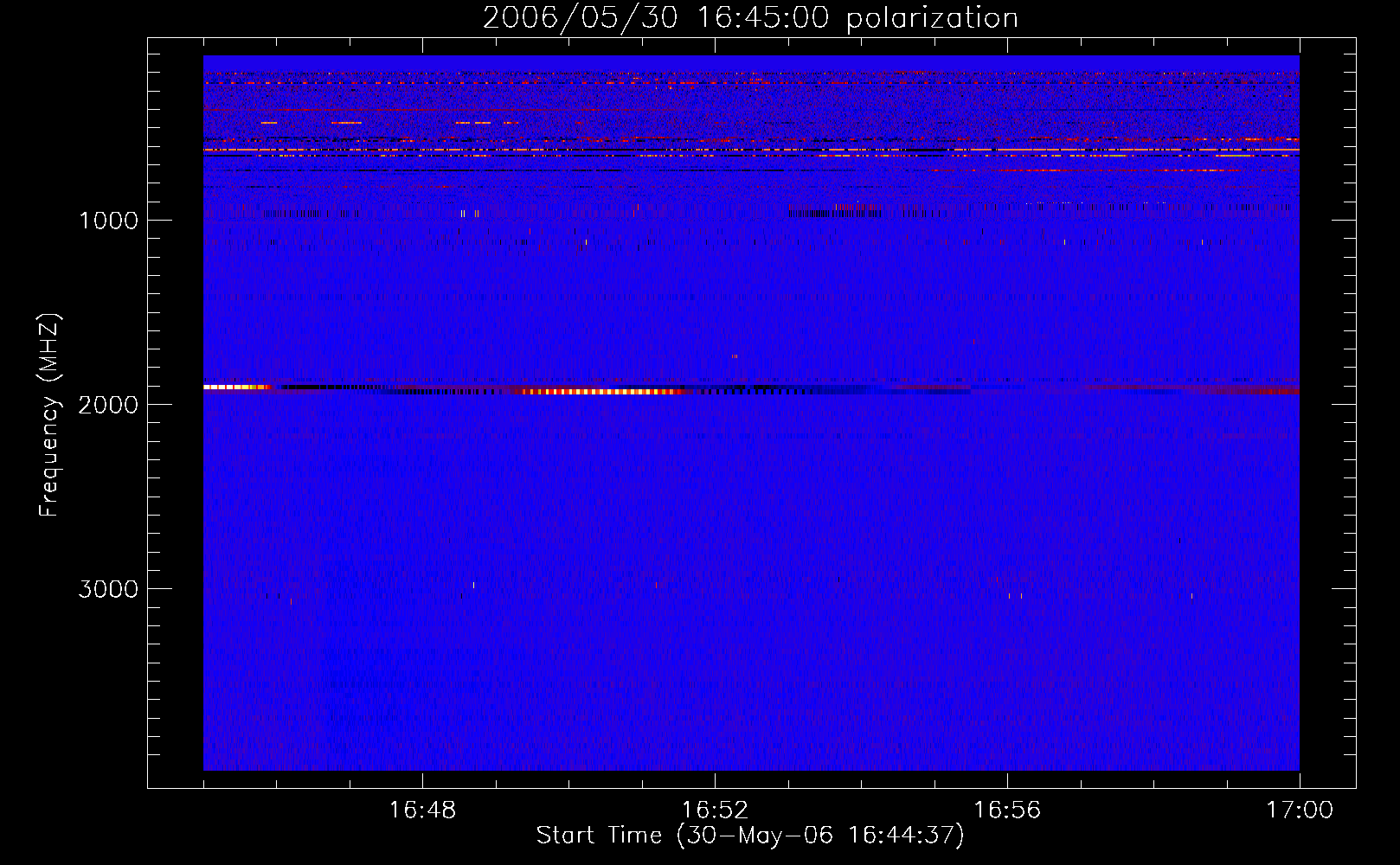Screen dimensions: 1400x865
Task: Click the 'Frequency (MHZ)' axis label
Action: pyautogui.click(x=50, y=415)
